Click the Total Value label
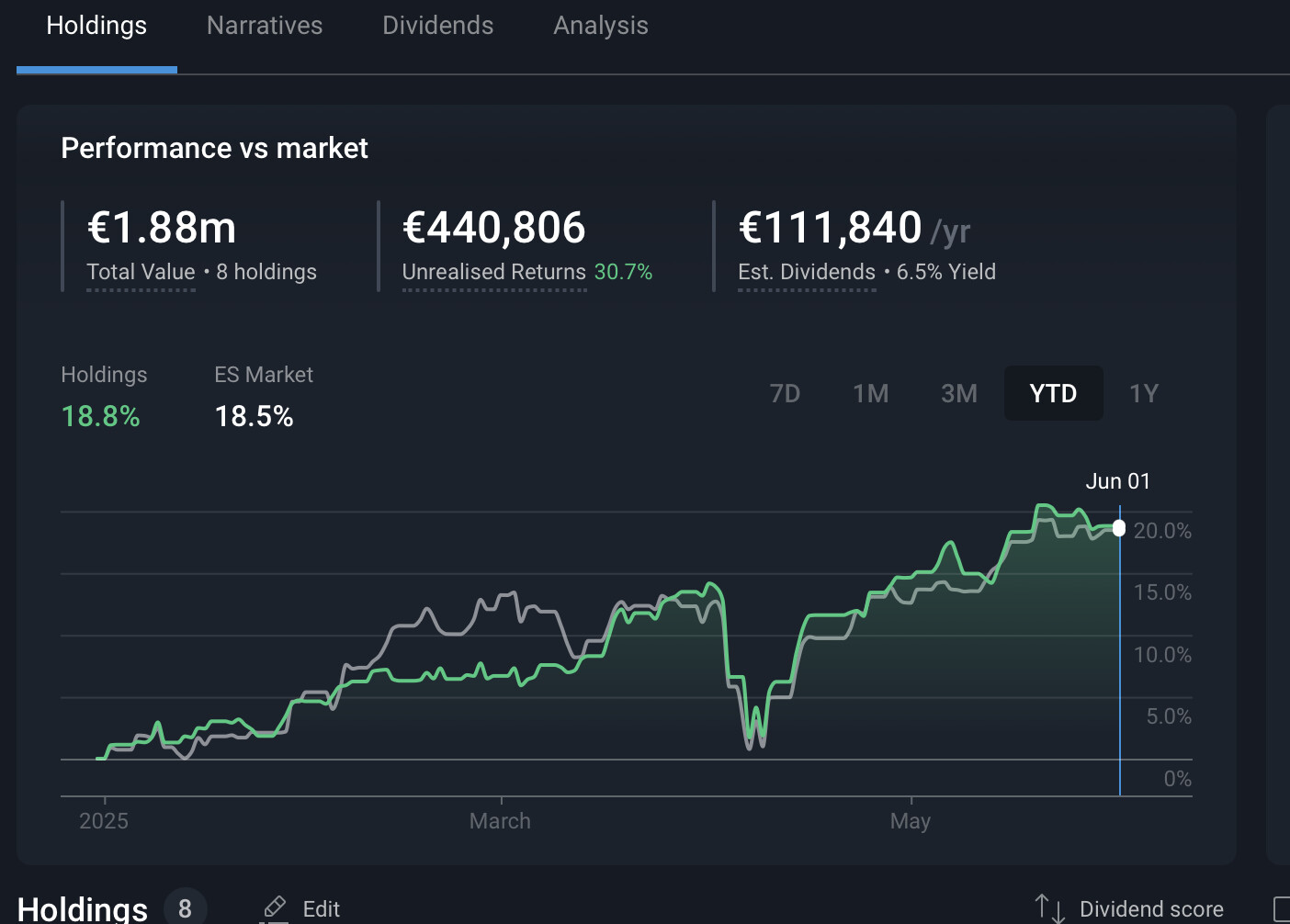 pos(141,272)
